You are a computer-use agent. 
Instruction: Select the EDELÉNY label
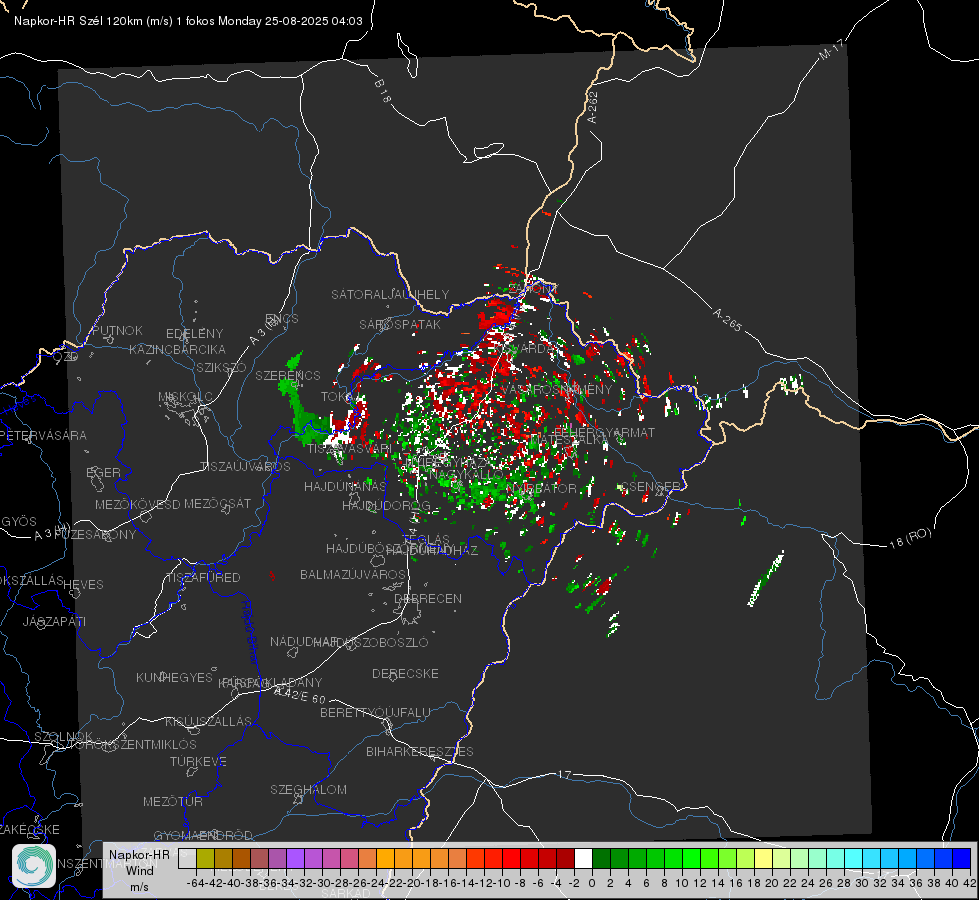(194, 334)
